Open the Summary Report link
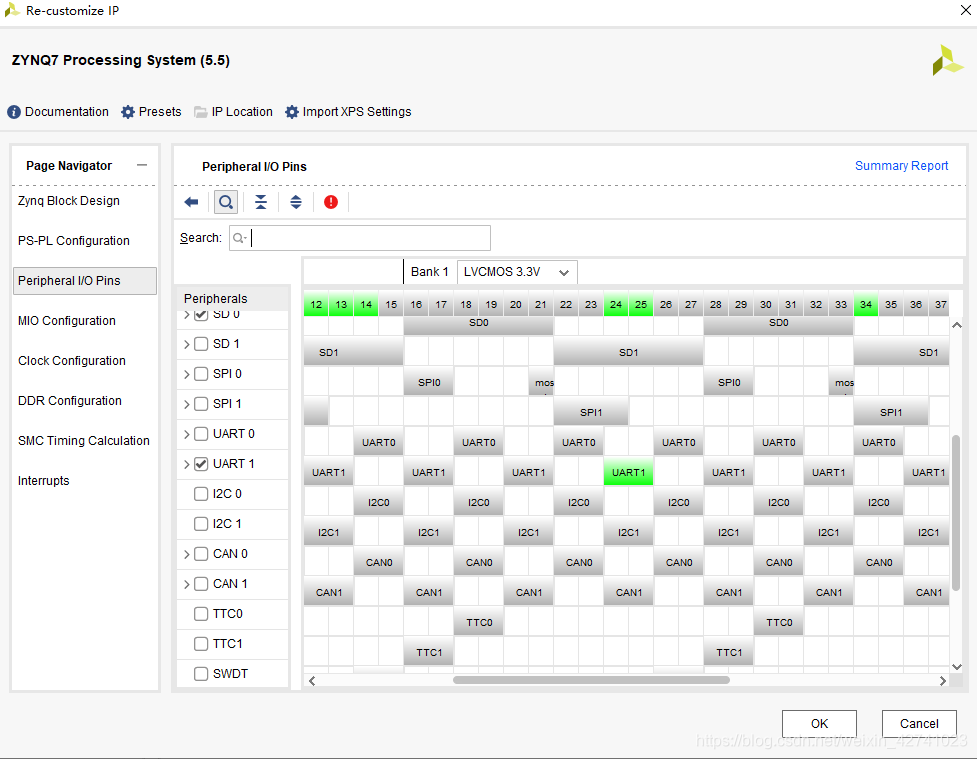This screenshot has height=759, width=977. point(901,166)
